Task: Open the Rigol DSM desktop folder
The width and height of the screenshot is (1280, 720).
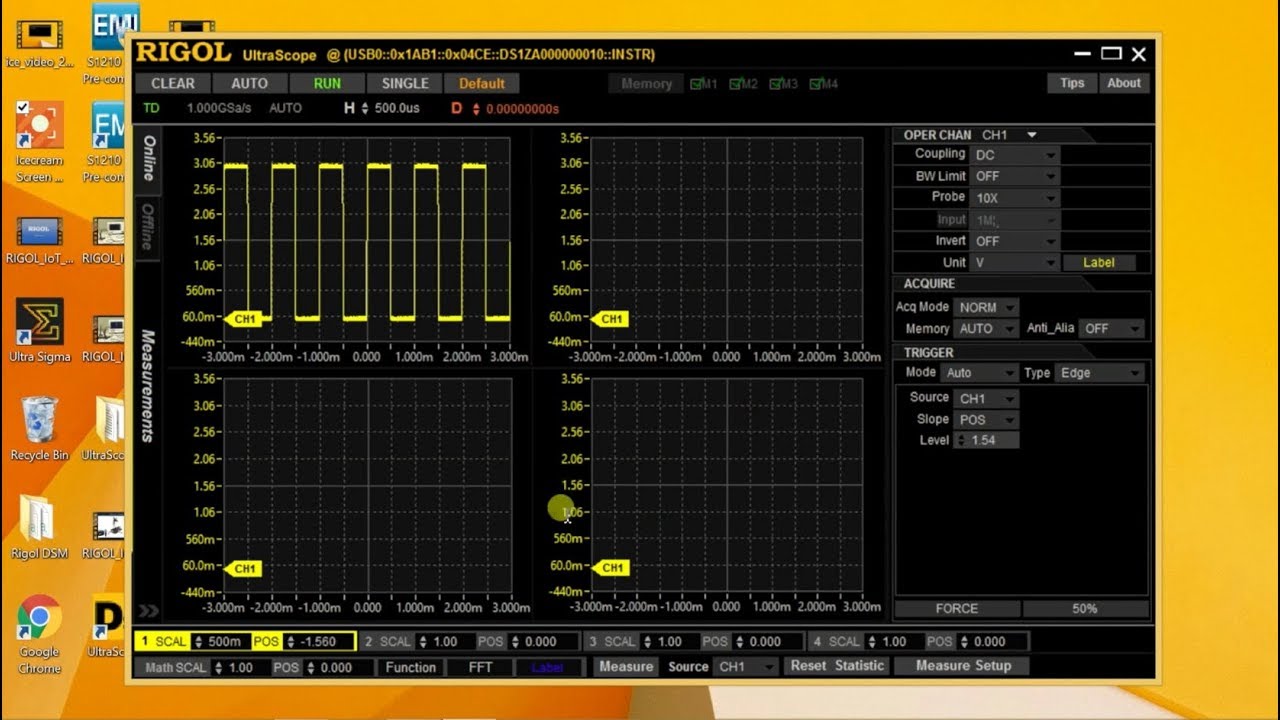Action: pos(40,527)
